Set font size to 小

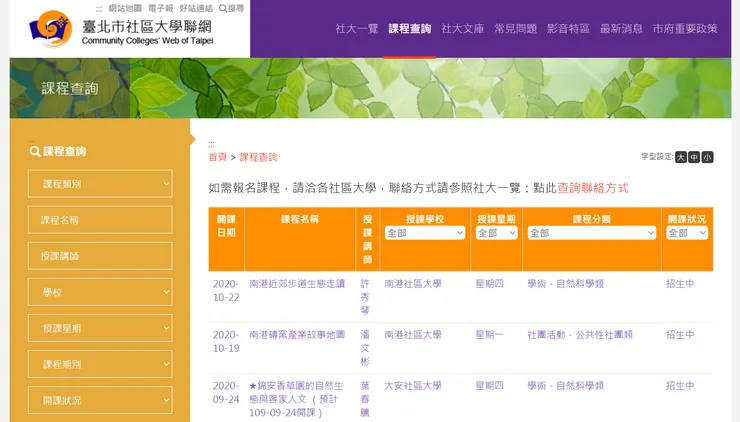(x=707, y=157)
